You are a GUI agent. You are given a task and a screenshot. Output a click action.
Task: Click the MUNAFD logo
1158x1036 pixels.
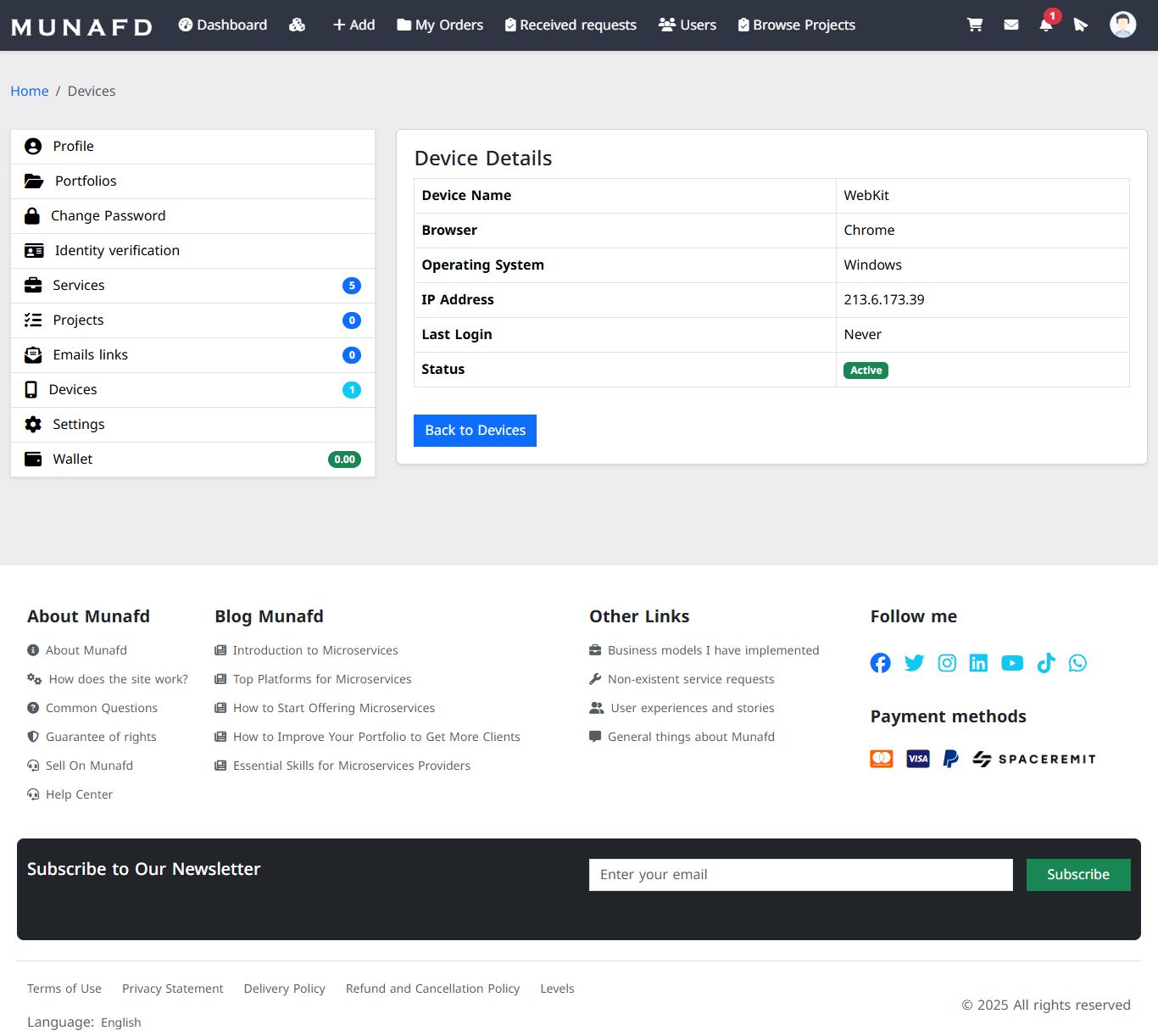[x=82, y=27]
